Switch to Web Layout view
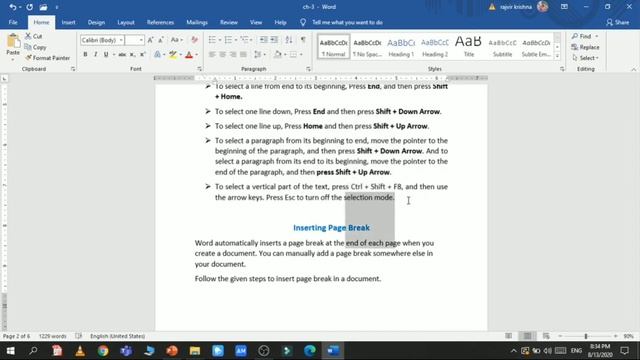The width and height of the screenshot is (640, 360). (546, 336)
